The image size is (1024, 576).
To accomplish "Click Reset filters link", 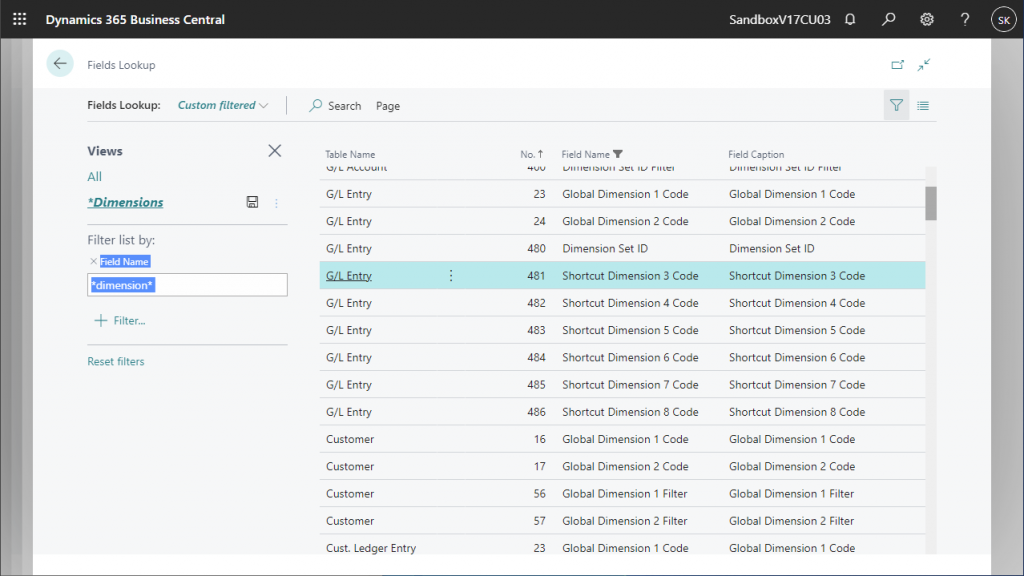I will [116, 361].
